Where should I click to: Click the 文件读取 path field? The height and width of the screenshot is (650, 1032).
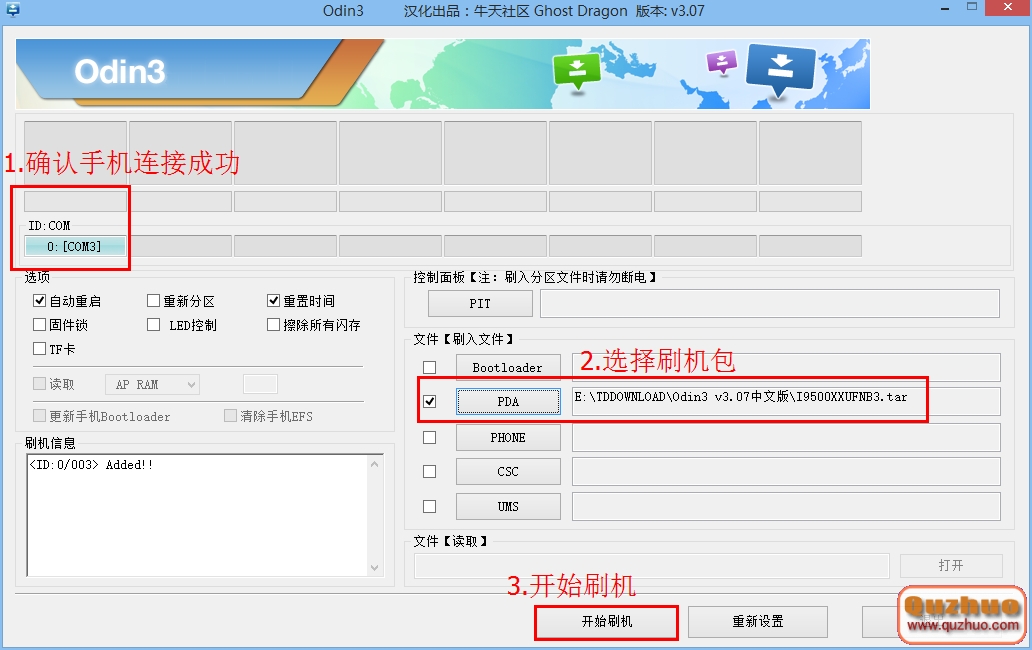652,565
